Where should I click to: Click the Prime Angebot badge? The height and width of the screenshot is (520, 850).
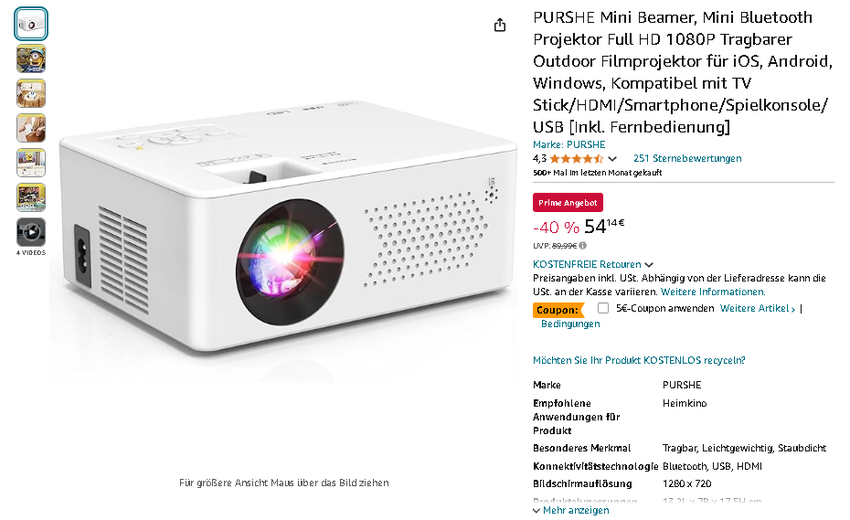coord(568,203)
